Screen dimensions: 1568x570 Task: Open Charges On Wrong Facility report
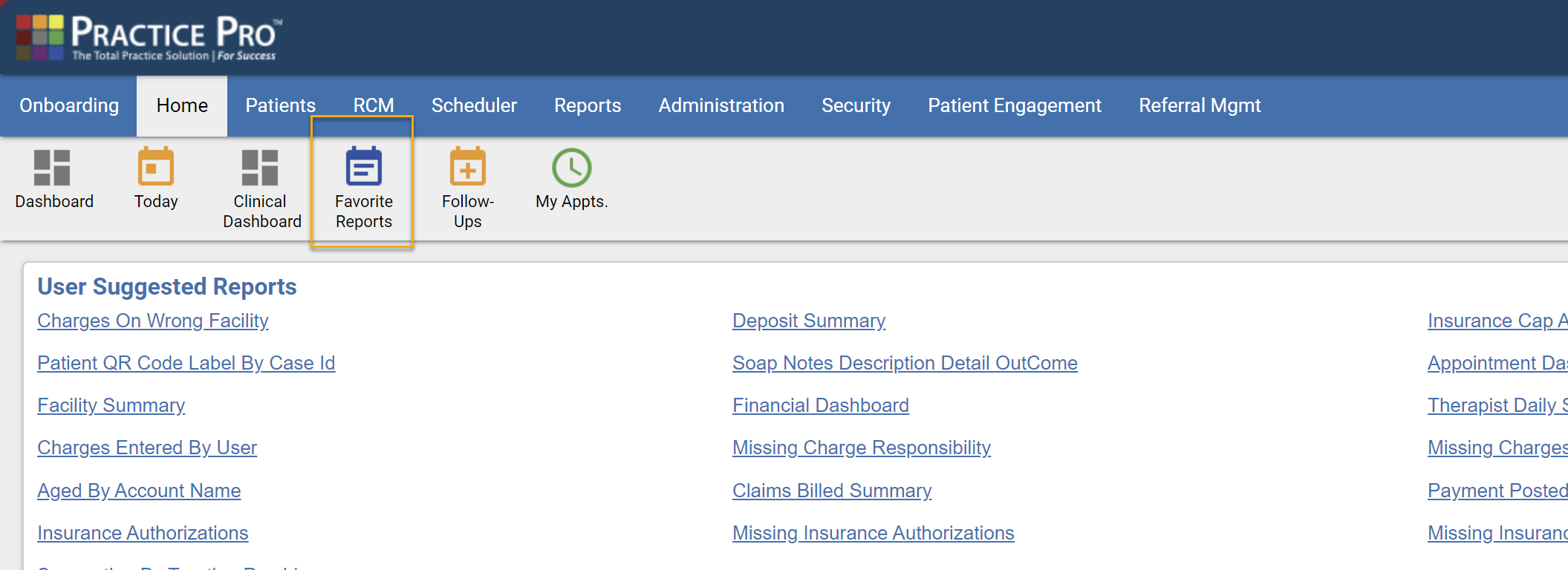pyautogui.click(x=153, y=321)
